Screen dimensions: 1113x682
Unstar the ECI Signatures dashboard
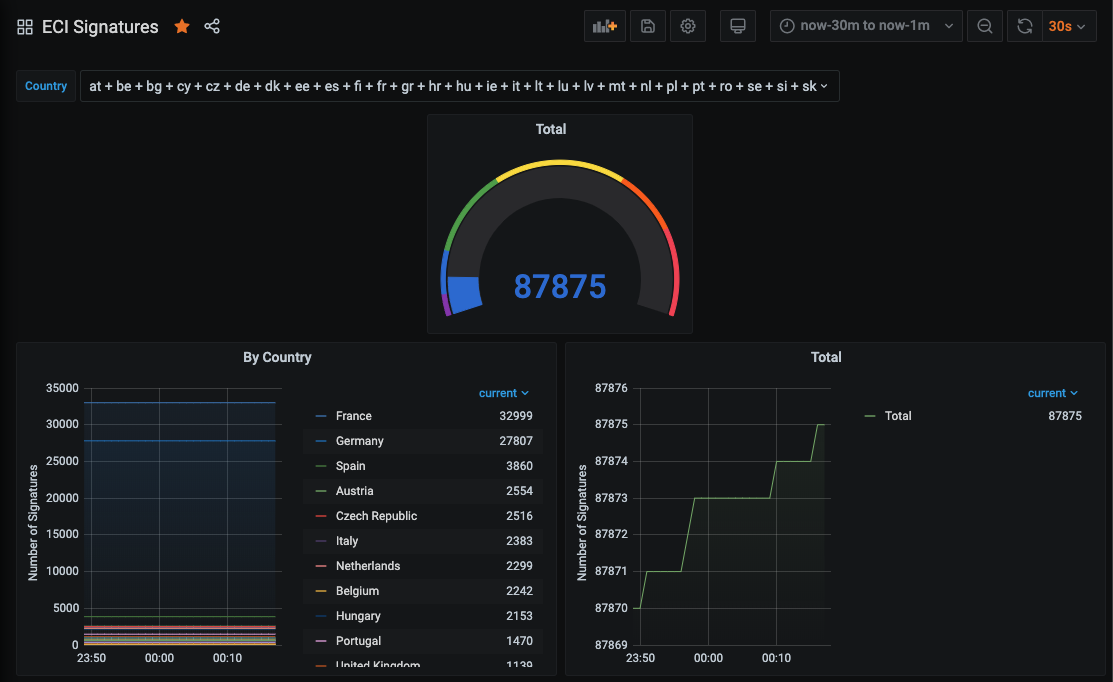coord(181,27)
